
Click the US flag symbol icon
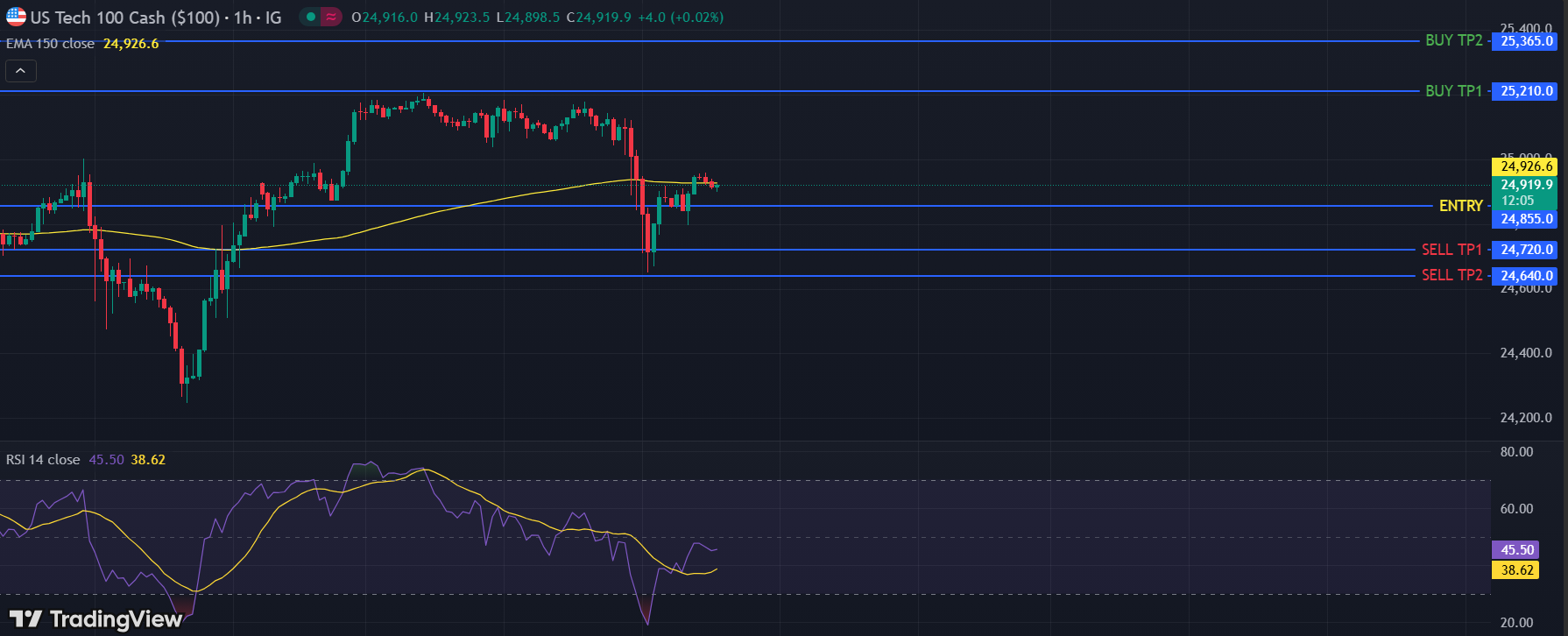pos(16,17)
